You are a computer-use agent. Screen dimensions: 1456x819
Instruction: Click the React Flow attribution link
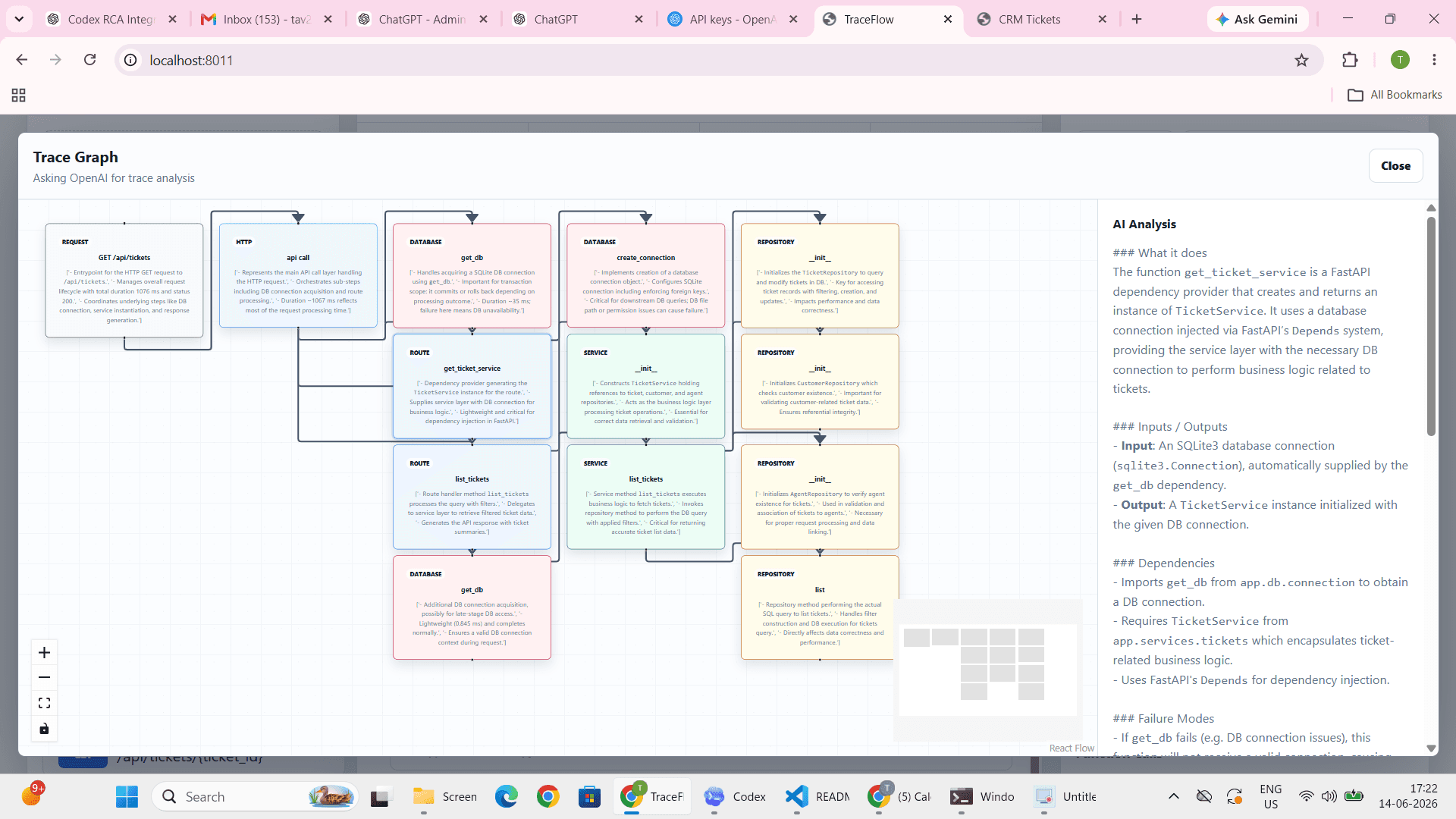click(x=1072, y=748)
